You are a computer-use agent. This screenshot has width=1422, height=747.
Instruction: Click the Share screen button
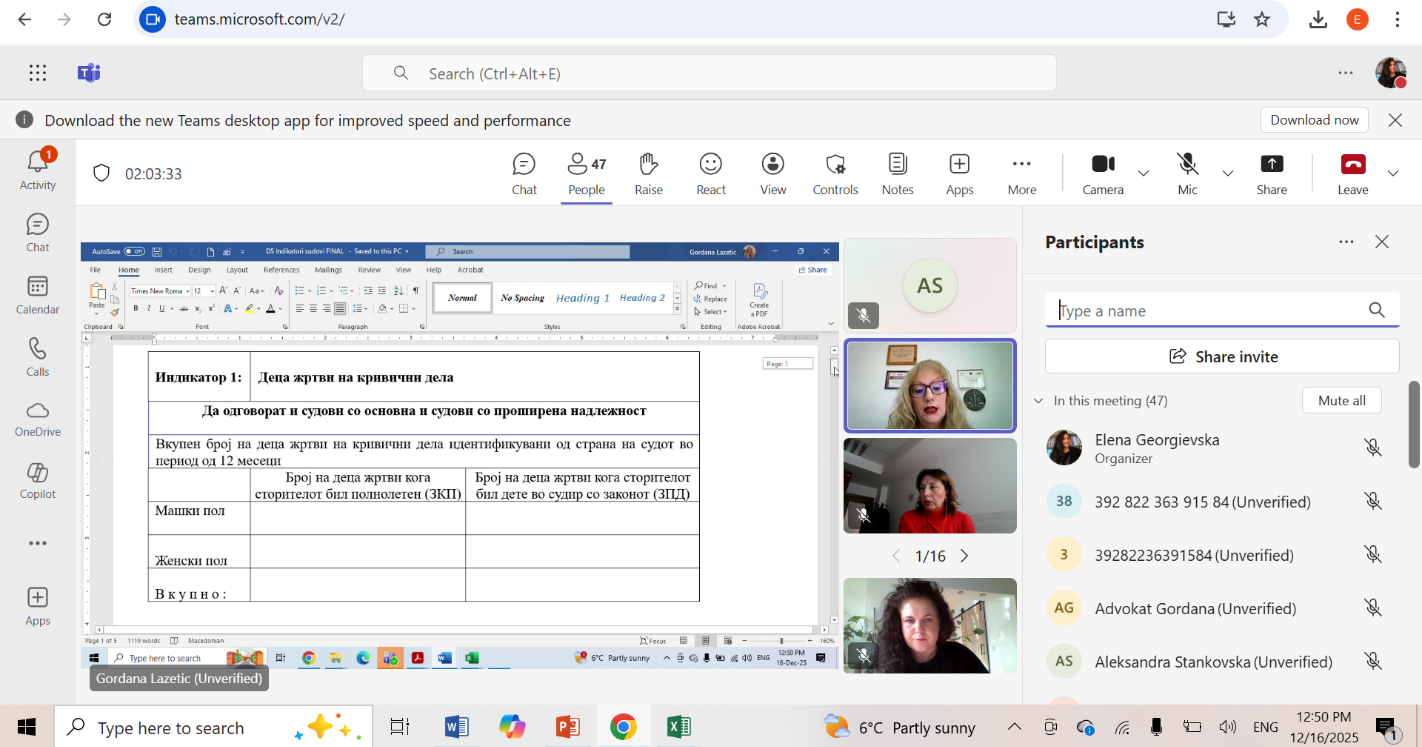[x=1271, y=173]
